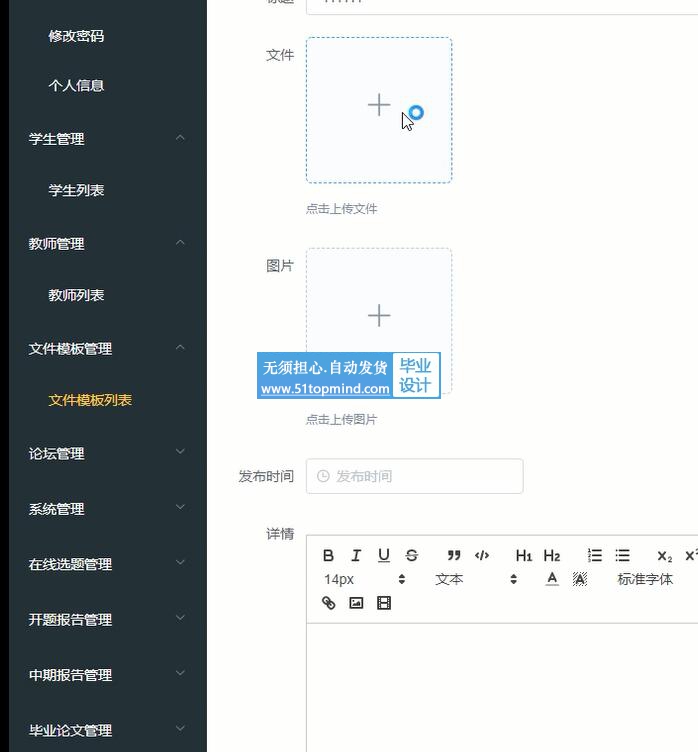This screenshot has width=698, height=752.
Task: Apply underline formatting in the editor
Action: 384,556
